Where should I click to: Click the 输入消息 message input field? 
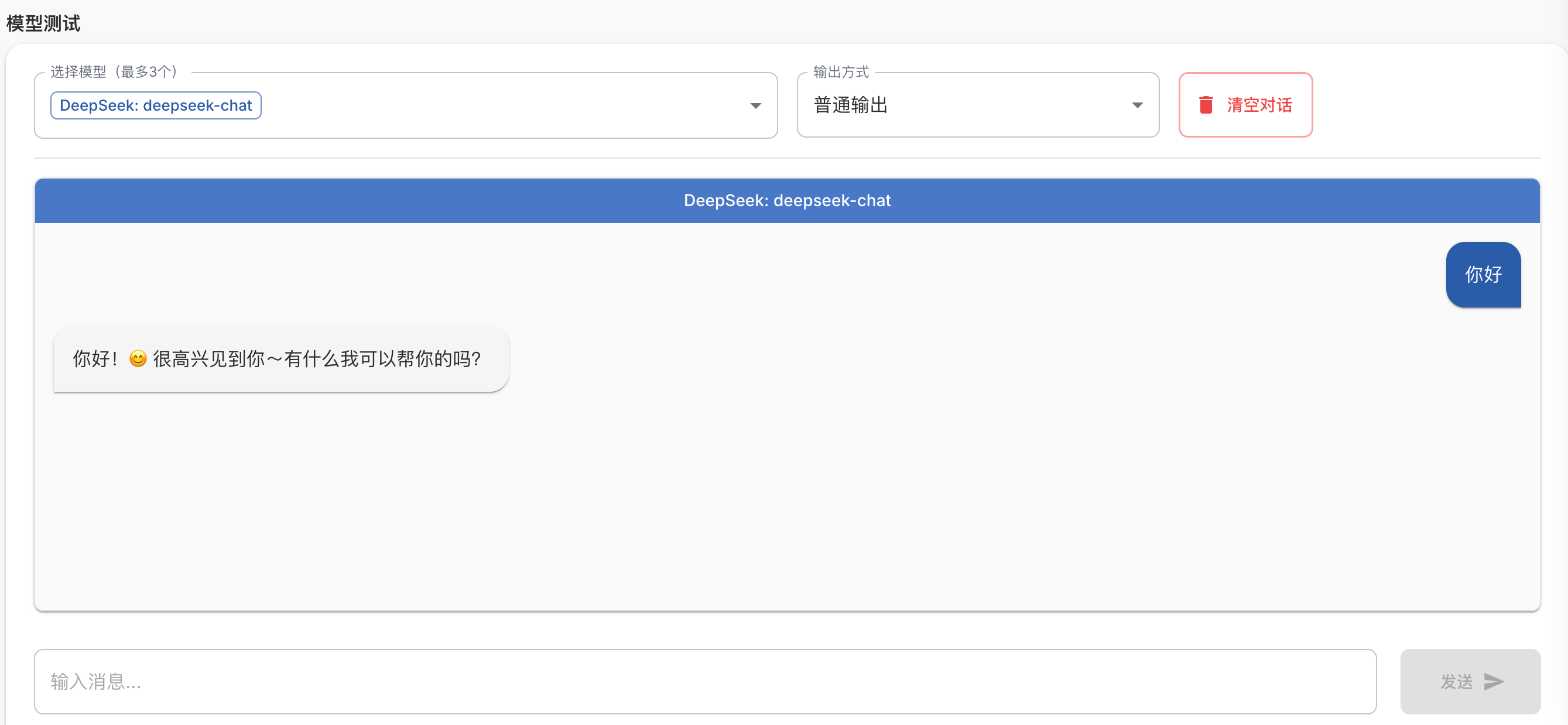[x=705, y=681]
